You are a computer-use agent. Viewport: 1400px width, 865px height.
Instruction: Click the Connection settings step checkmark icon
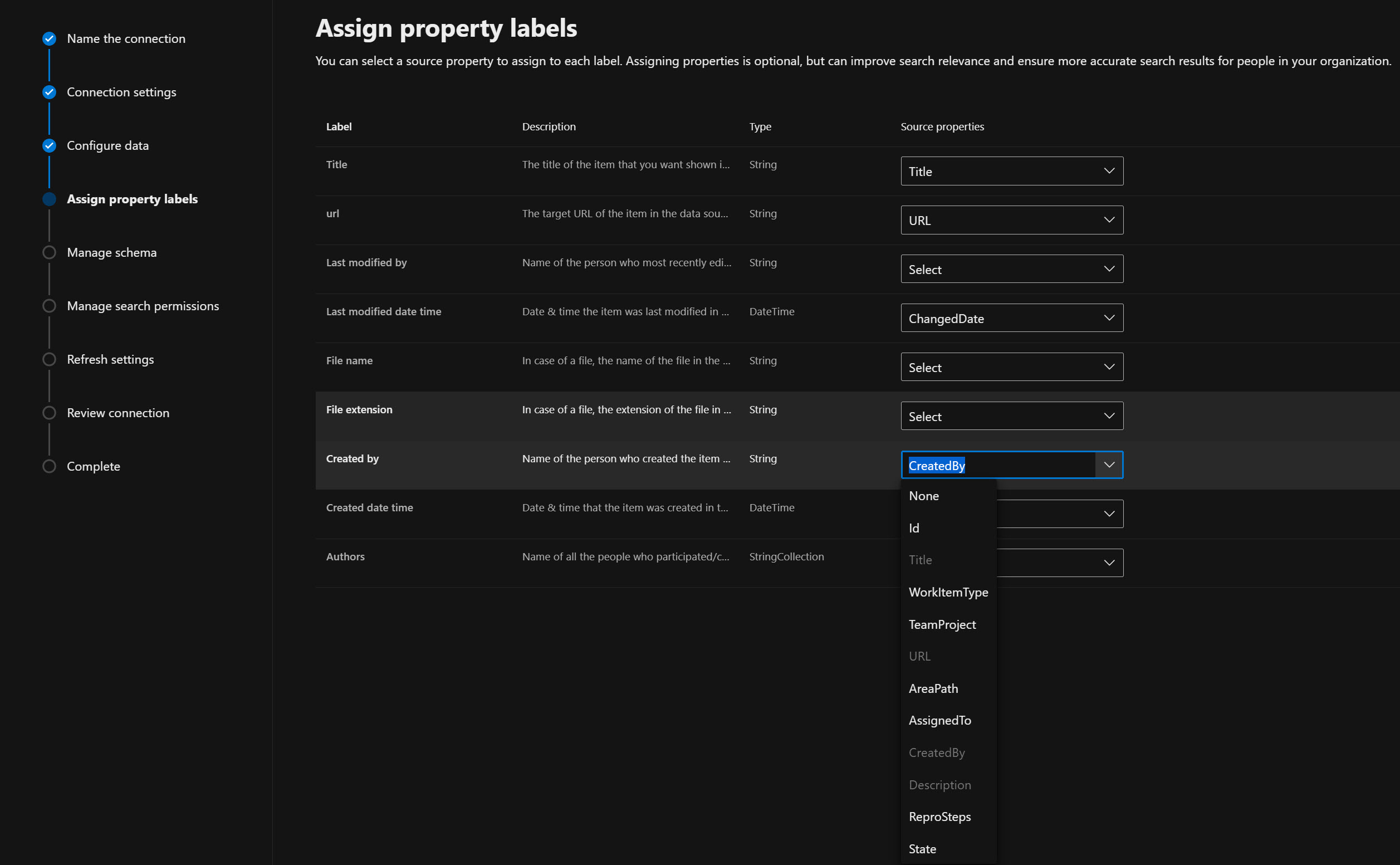pyautogui.click(x=49, y=92)
